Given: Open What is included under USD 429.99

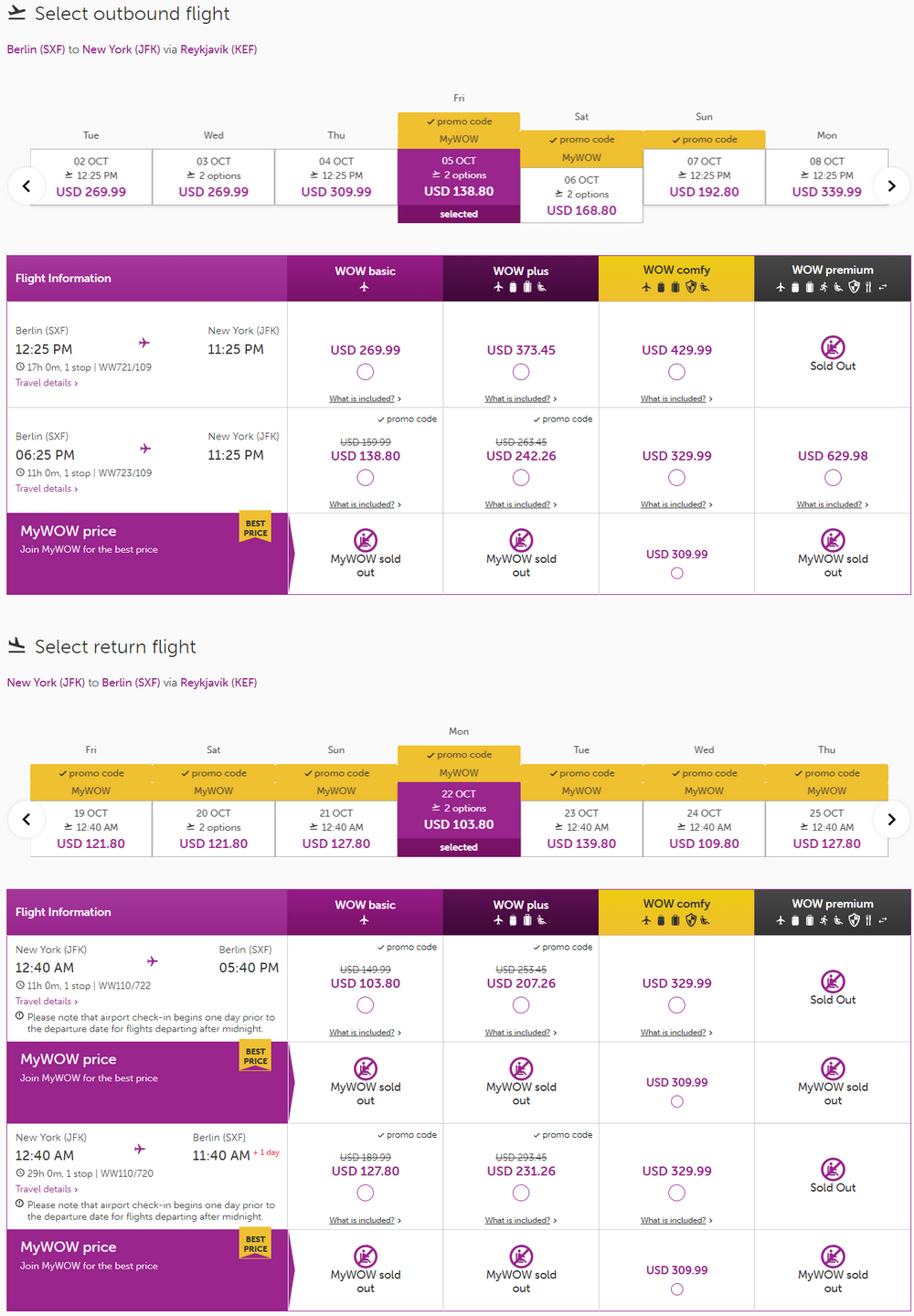Looking at the screenshot, I should (676, 399).
